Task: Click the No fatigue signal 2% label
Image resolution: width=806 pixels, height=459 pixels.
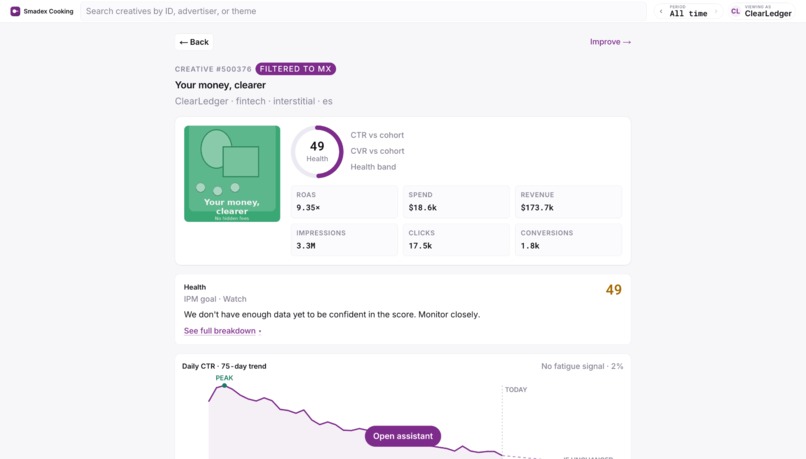Action: pos(582,366)
